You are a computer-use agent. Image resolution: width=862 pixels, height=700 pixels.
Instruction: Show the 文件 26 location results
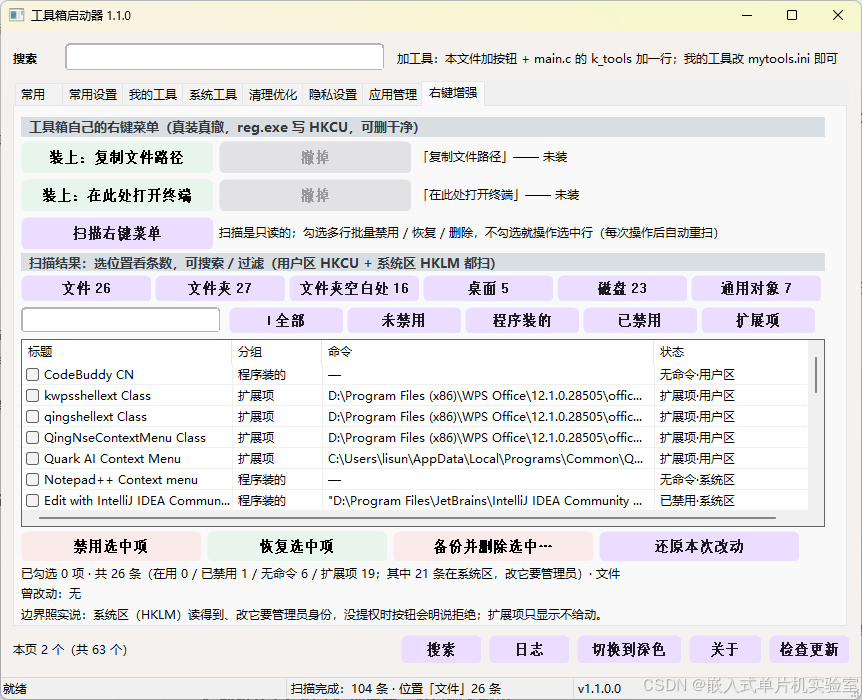click(x=86, y=288)
